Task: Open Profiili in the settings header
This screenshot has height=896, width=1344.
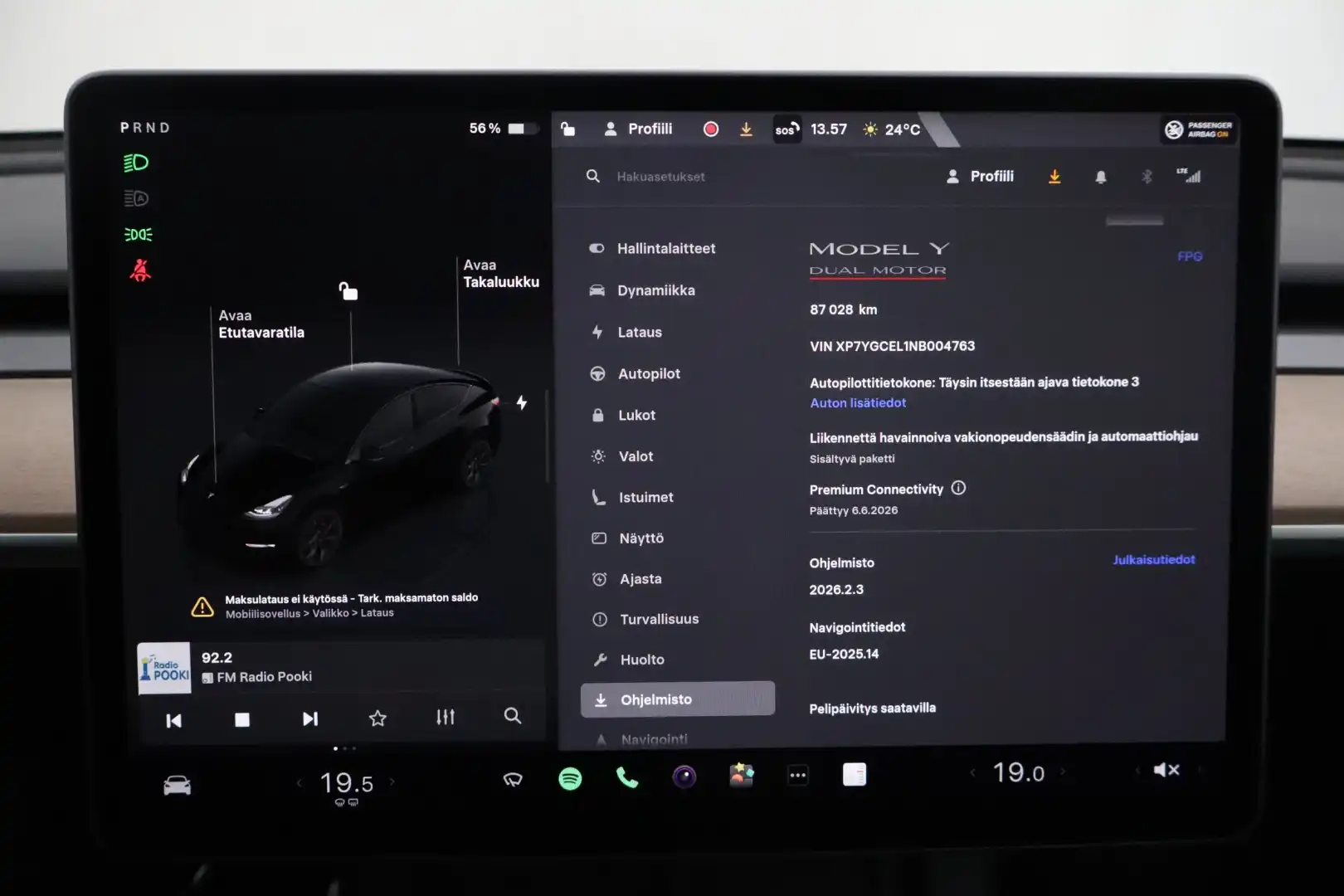Action: 981,176
